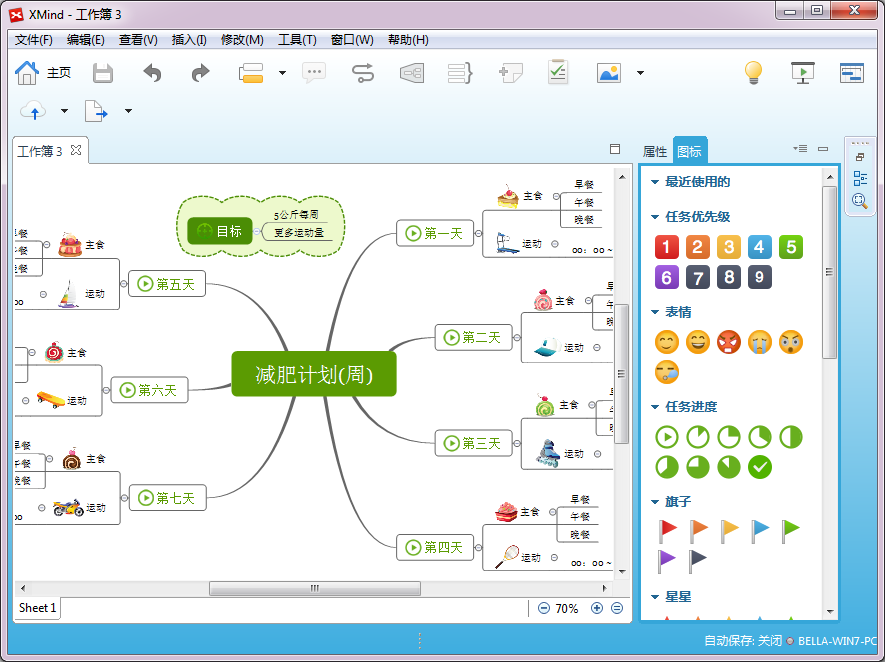The width and height of the screenshot is (885, 662).
Task: Collapse the 任务进度 marker section
Action: point(655,407)
